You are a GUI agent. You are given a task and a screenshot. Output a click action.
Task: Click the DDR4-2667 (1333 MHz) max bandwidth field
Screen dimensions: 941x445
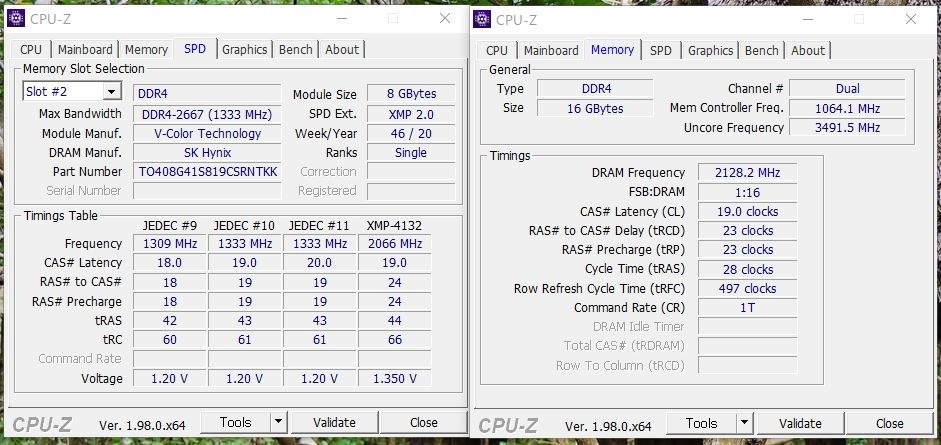point(207,114)
